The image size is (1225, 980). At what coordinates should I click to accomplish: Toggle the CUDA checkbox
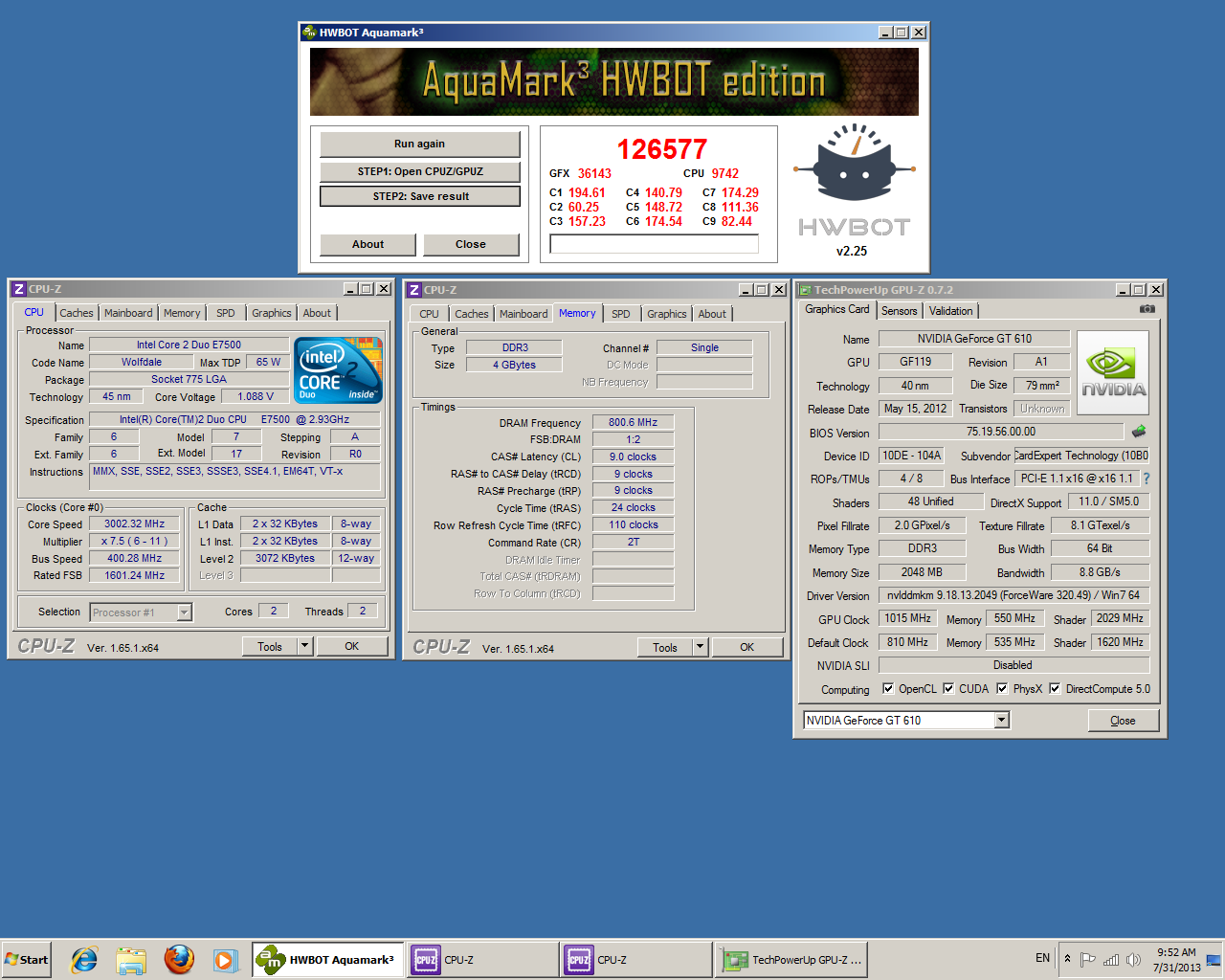pyautogui.click(x=948, y=688)
